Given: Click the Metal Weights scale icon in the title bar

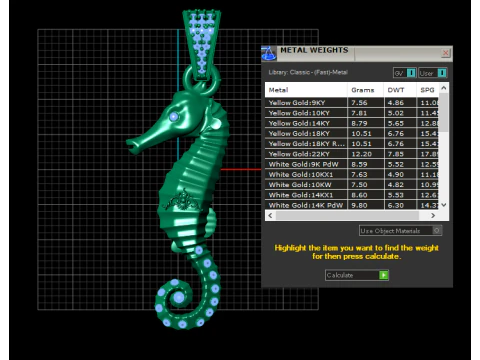Looking at the screenshot, I should pyautogui.click(x=269, y=53).
